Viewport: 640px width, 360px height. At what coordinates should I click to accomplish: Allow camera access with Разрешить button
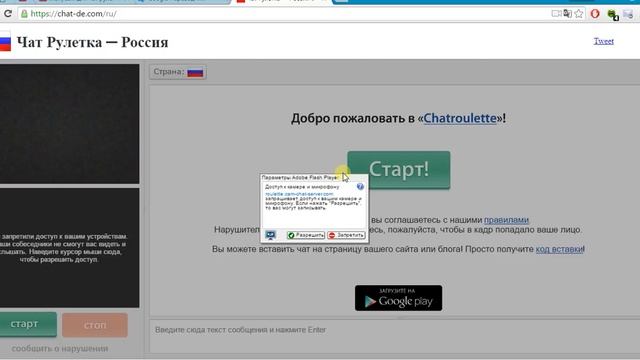(x=306, y=236)
